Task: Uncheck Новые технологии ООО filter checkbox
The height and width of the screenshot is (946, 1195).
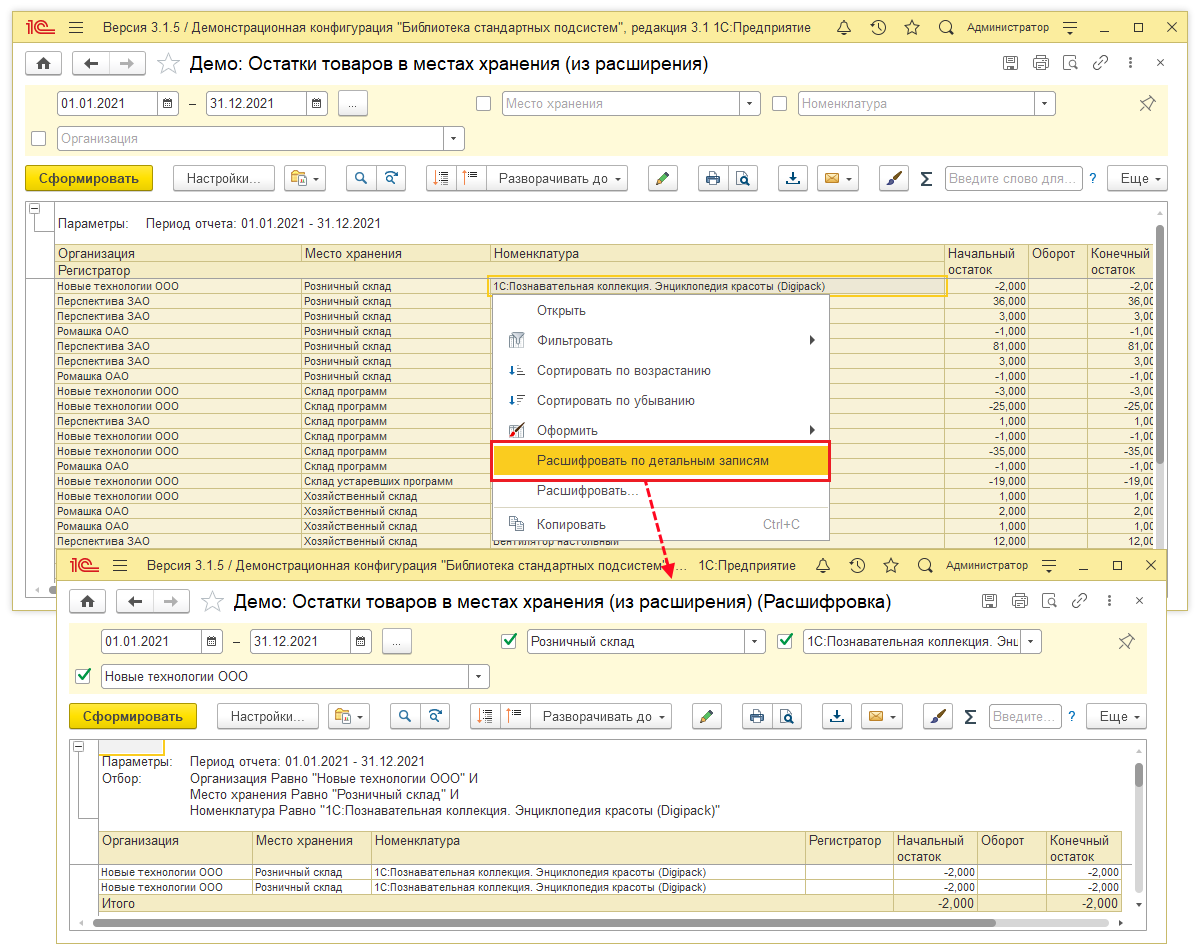Action: click(x=84, y=676)
